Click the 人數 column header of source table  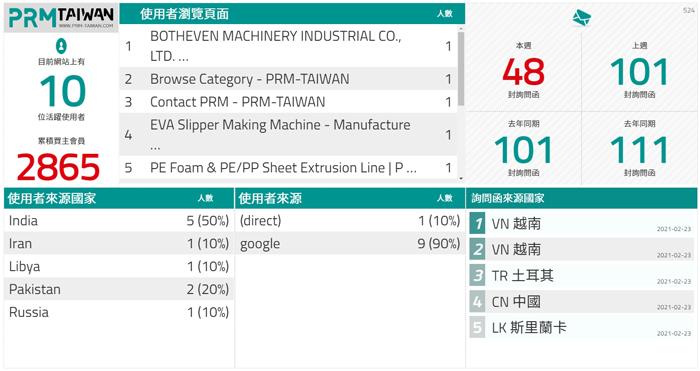pos(445,198)
